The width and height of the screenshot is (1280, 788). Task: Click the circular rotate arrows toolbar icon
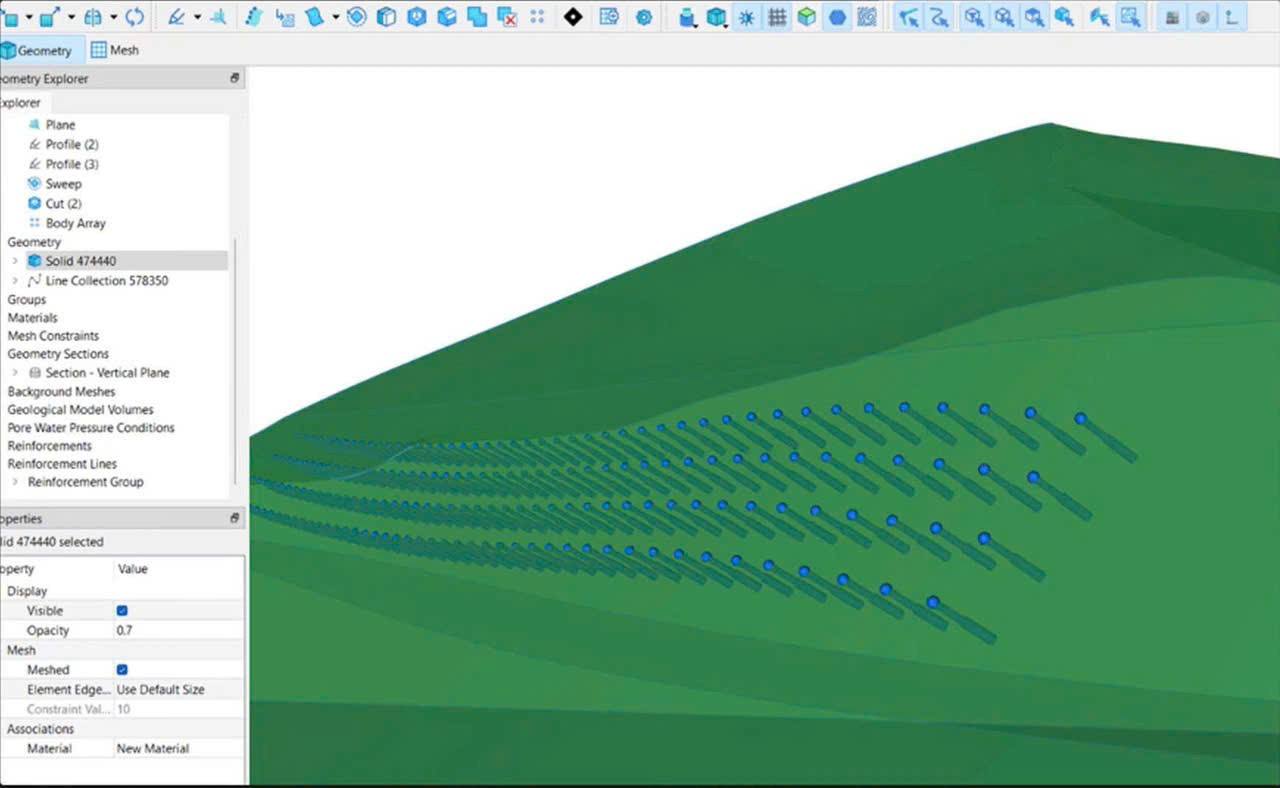(x=134, y=16)
